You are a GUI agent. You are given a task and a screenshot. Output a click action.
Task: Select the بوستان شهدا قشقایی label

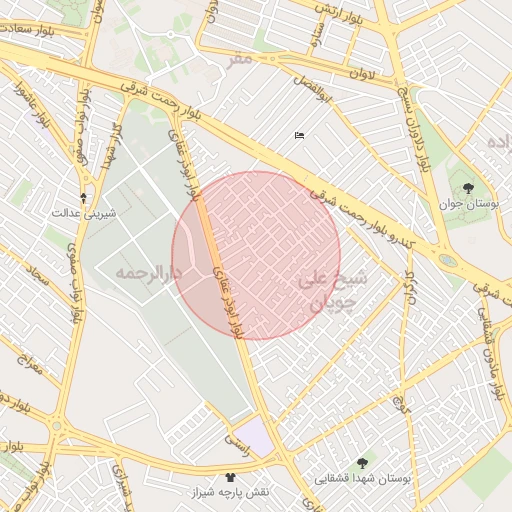tap(362, 479)
